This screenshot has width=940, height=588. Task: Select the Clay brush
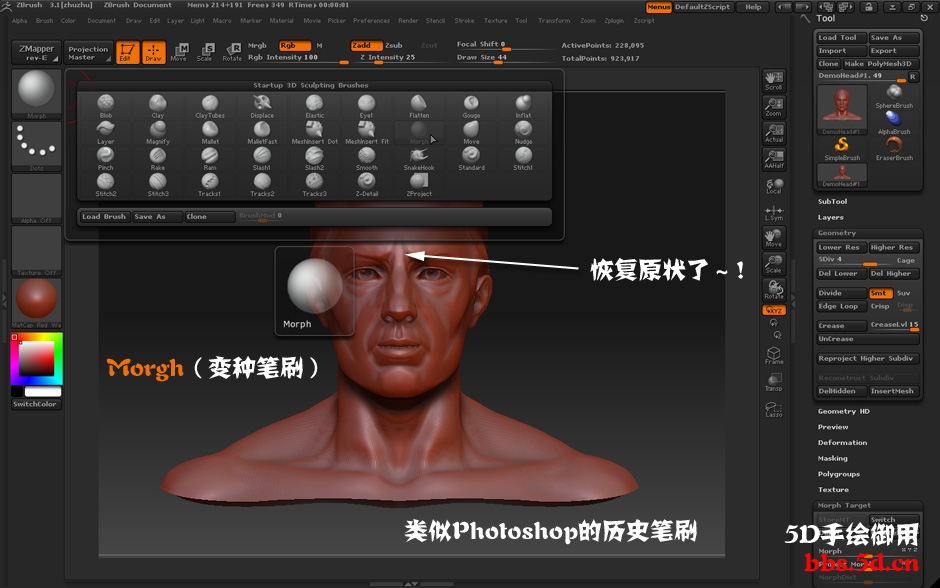click(158, 106)
